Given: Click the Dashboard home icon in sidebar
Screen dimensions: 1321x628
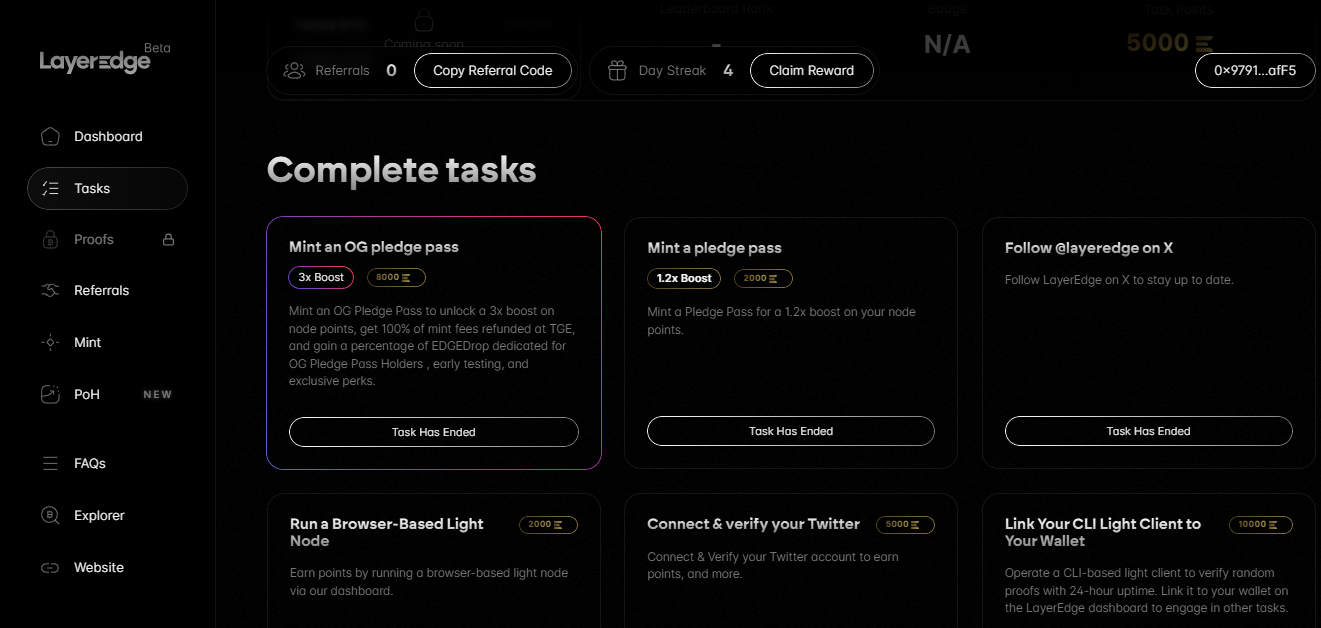Looking at the screenshot, I should click(x=50, y=137).
